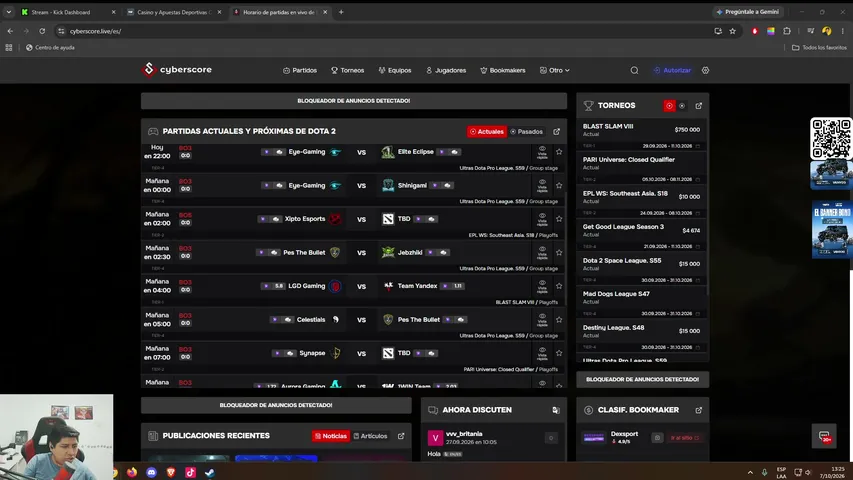
Task: Favorite the LGD Gaming vs Team Yandex star
Action: pyautogui.click(x=559, y=286)
